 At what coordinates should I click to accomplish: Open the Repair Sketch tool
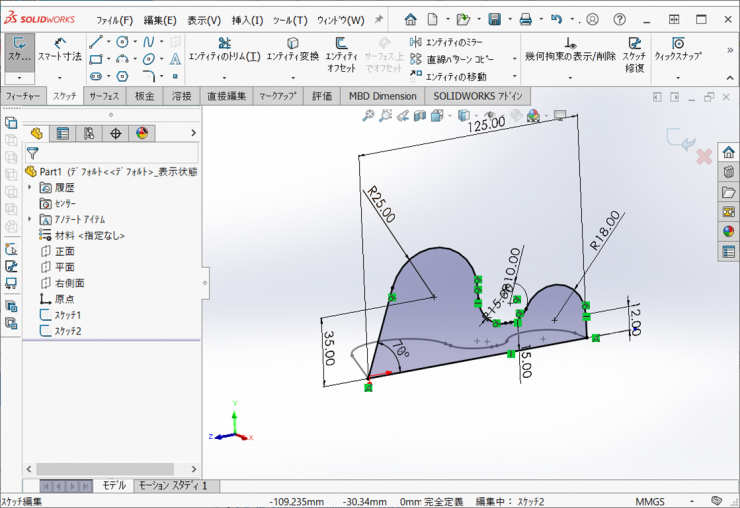633,50
